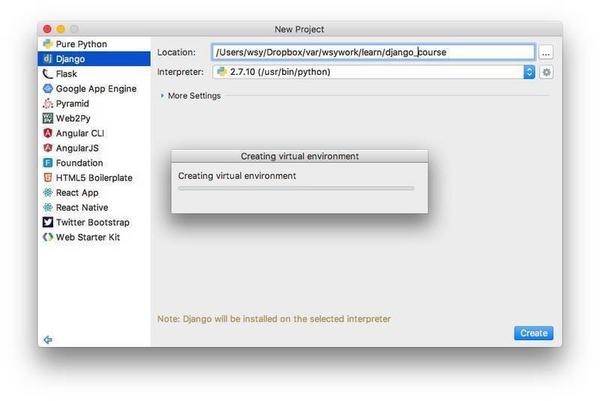Select AngularJS in the sidebar list

[x=94, y=148]
